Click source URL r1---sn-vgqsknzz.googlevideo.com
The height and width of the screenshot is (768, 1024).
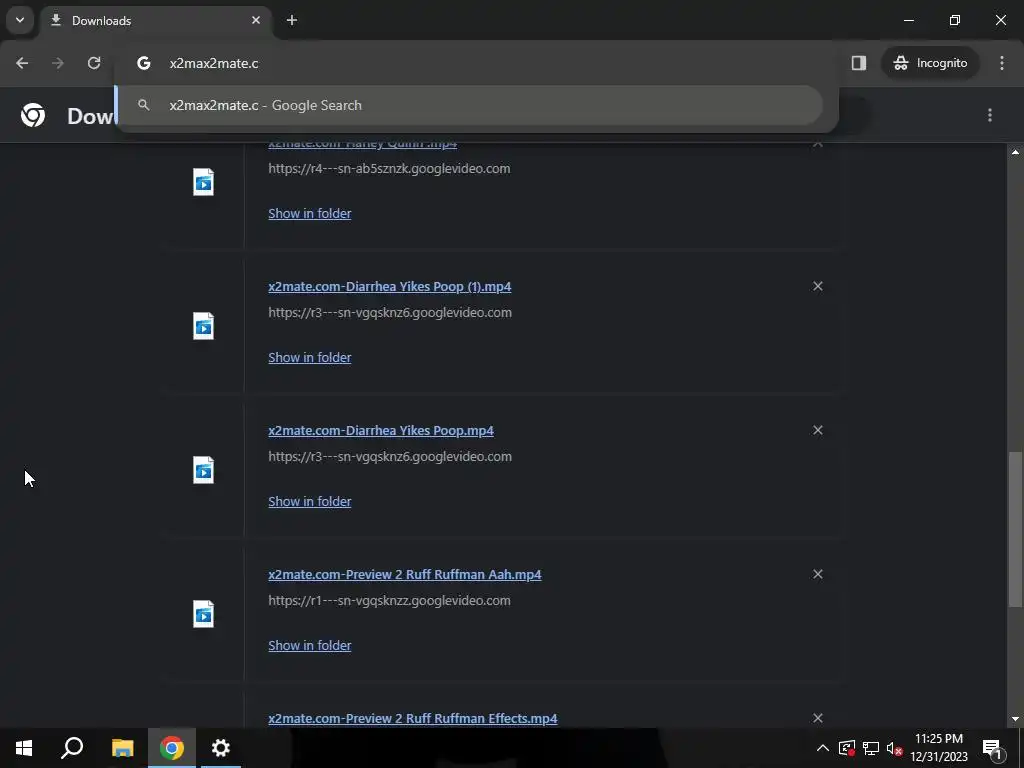[389, 600]
